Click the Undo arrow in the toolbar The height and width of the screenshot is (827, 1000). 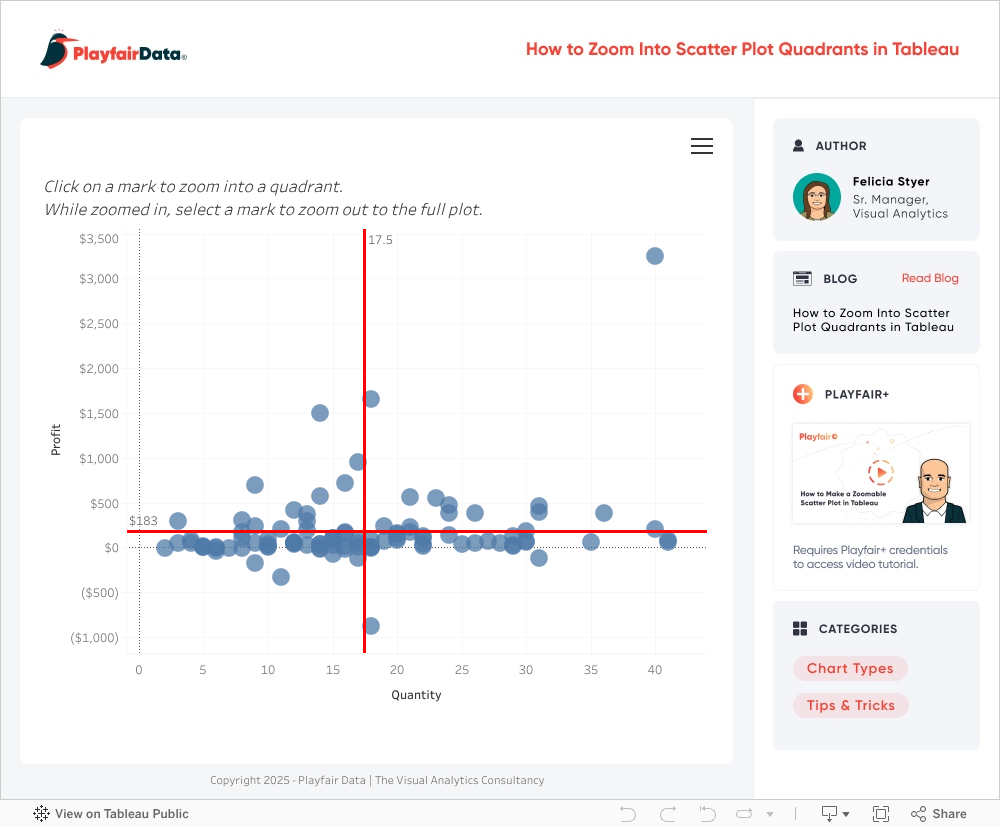tap(628, 814)
